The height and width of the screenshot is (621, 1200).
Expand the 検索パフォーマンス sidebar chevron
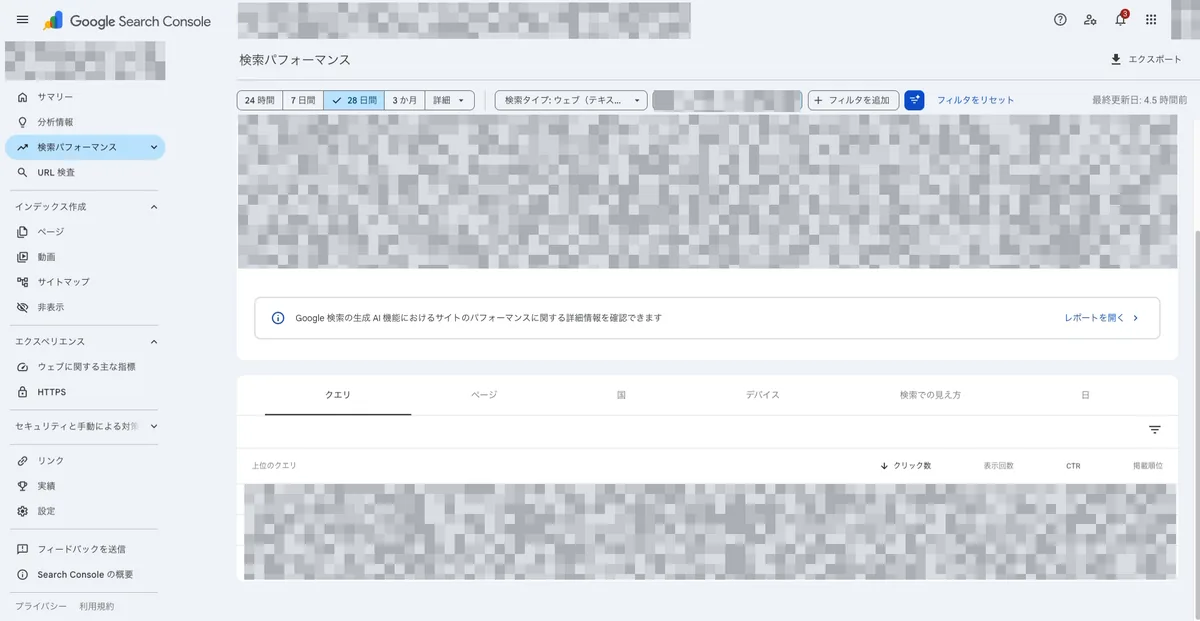pyautogui.click(x=153, y=147)
